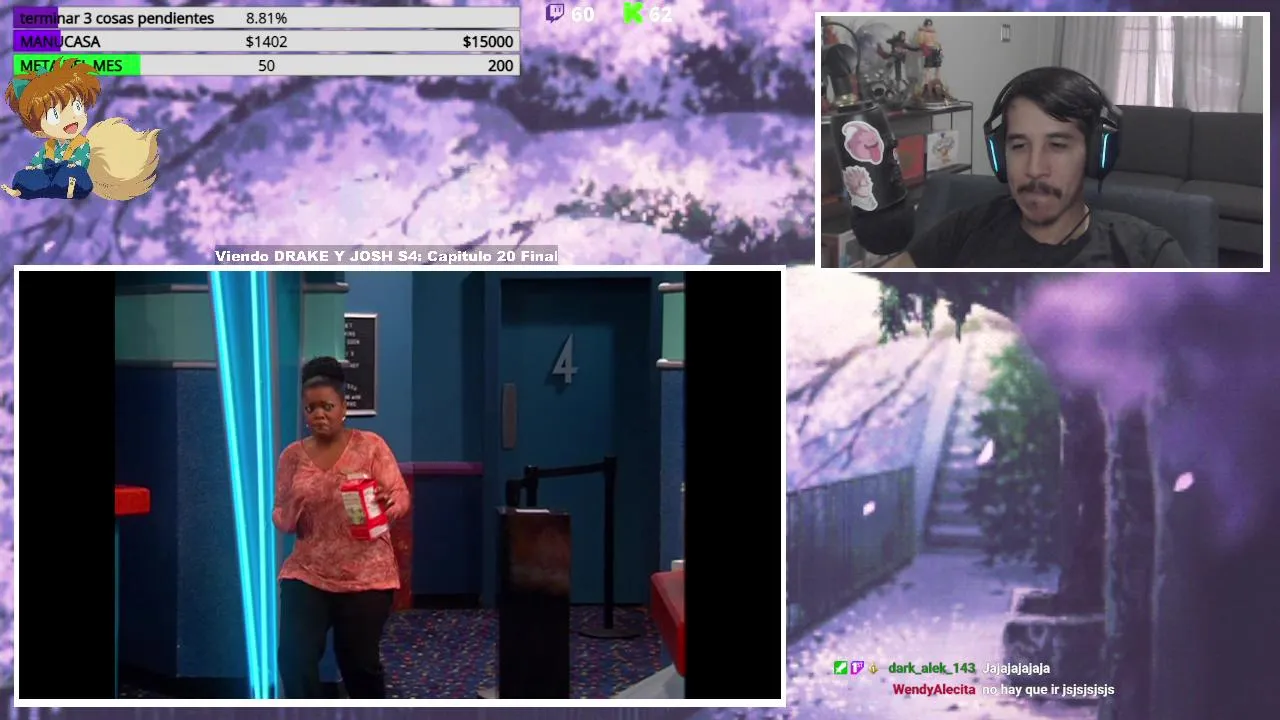Click the Kick viewer count 62

pos(660,14)
